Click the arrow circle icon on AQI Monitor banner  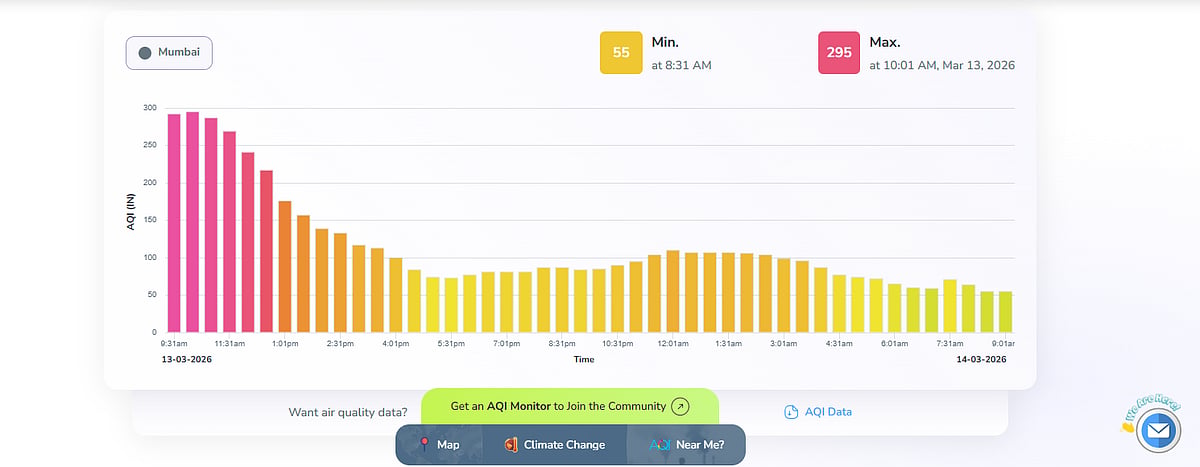[x=680, y=406]
